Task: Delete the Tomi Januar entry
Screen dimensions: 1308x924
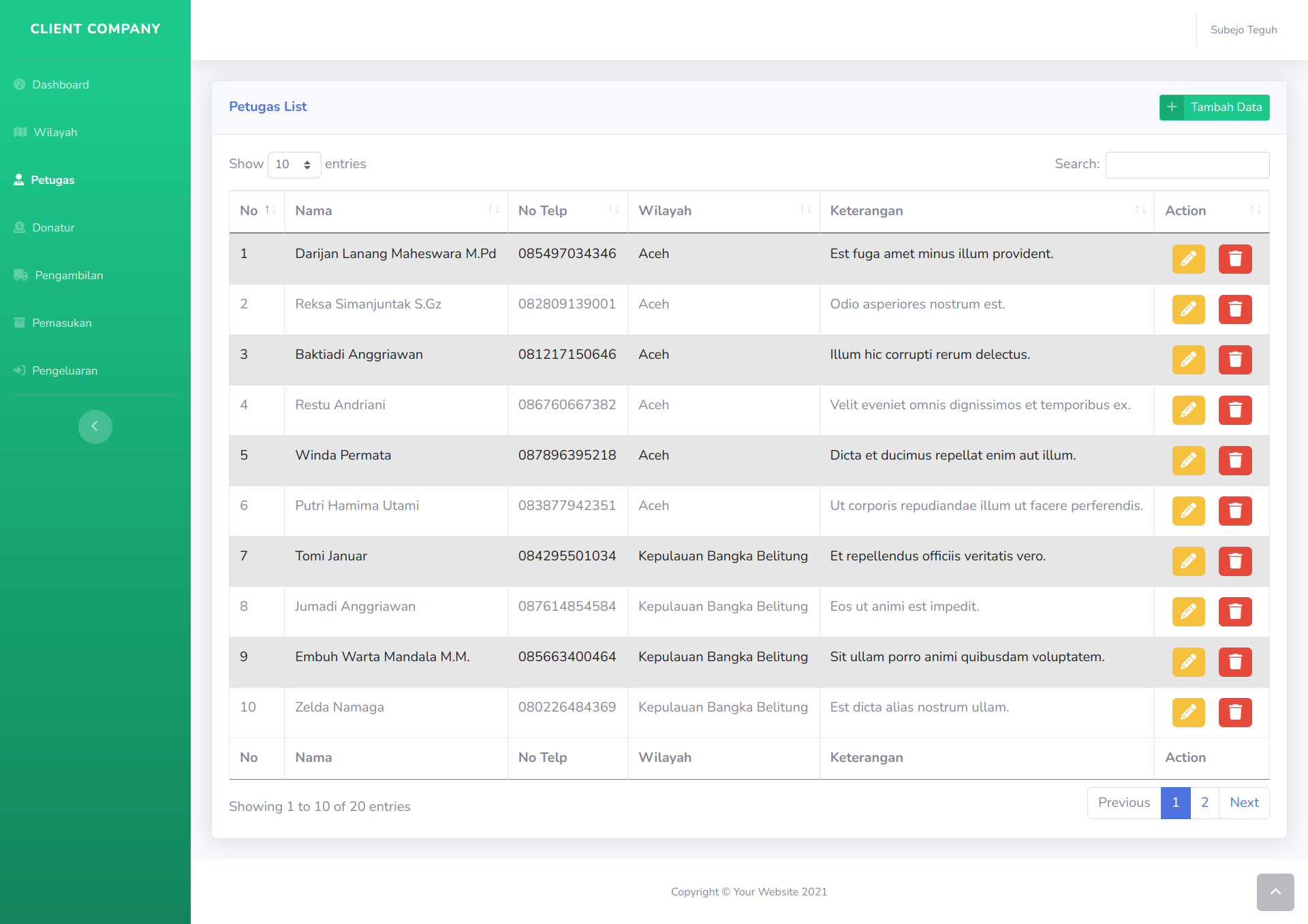Action: [1234, 561]
